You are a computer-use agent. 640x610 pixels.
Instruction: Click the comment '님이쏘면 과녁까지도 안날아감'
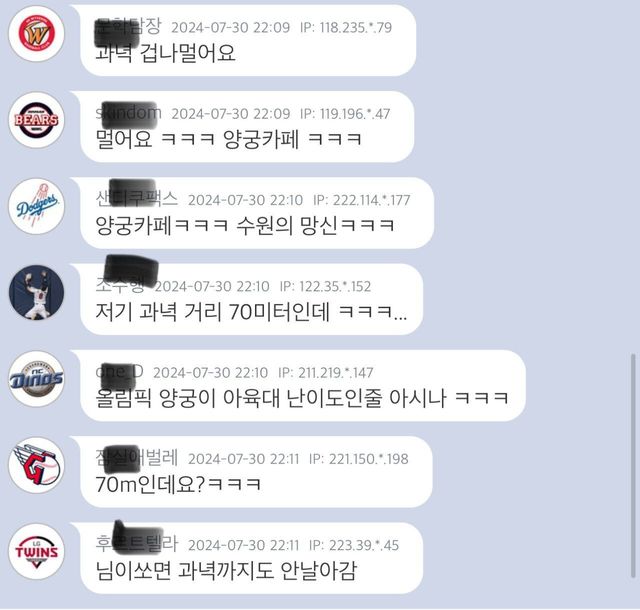(226, 571)
